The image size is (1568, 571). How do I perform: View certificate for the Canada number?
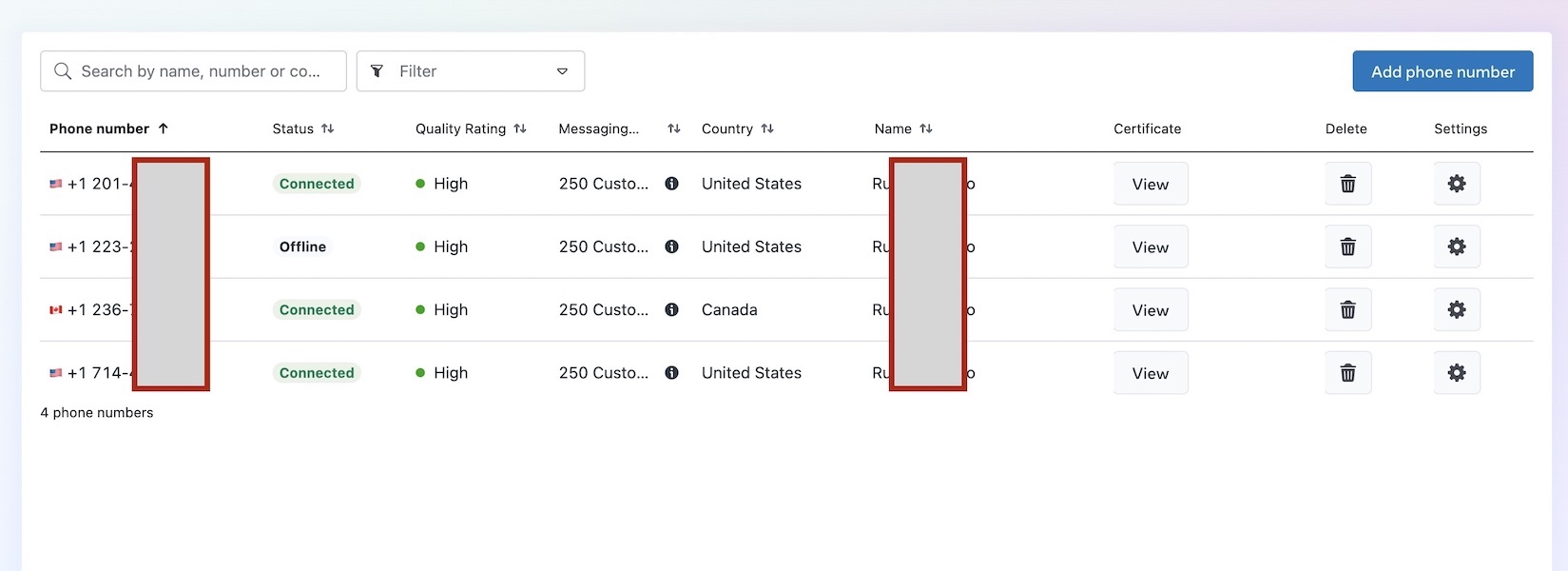click(1151, 309)
